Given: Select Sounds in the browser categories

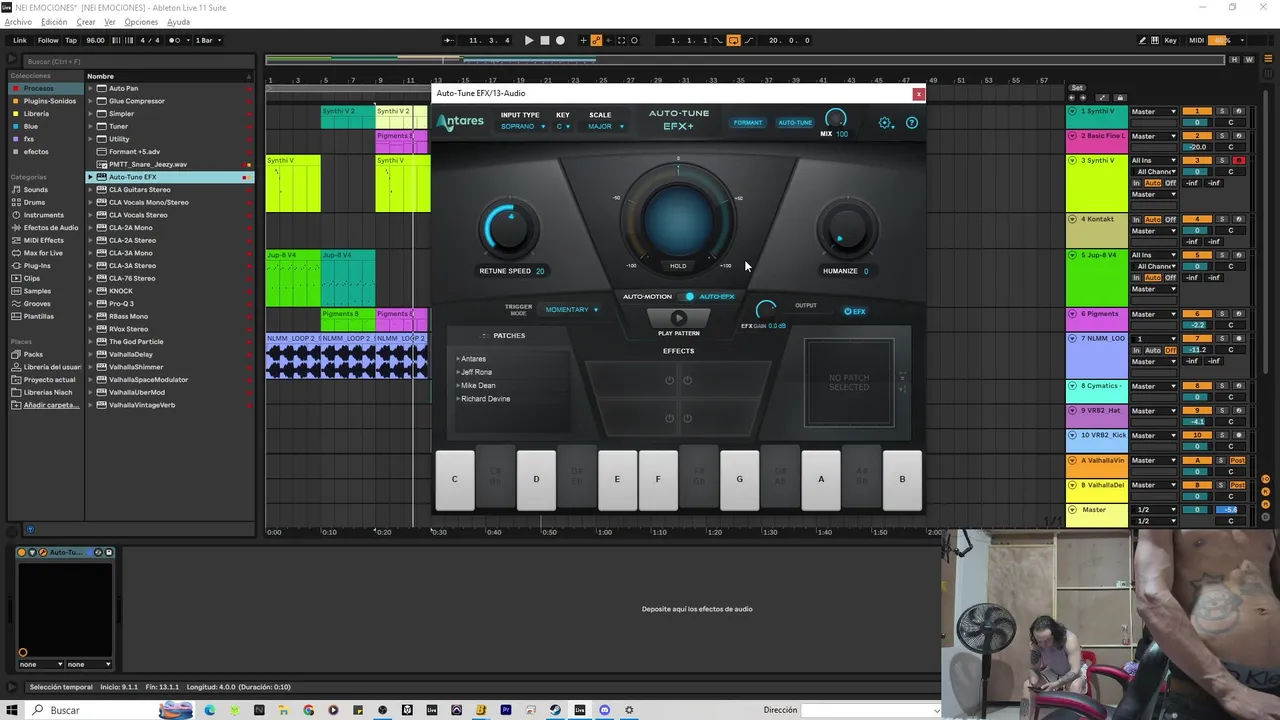Looking at the screenshot, I should pyautogui.click(x=36, y=189).
